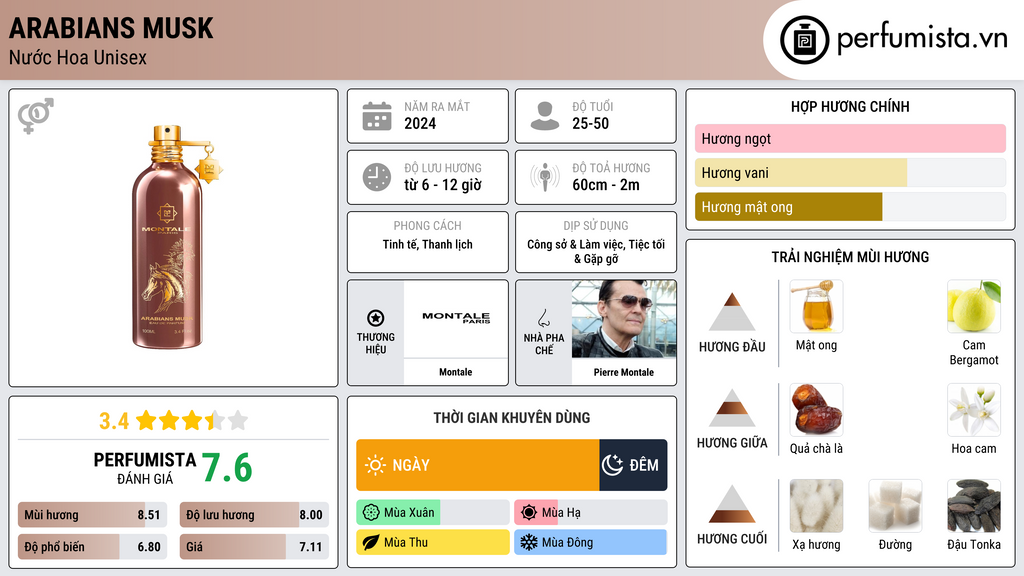Click the unisex gender symbol icon
The width and height of the screenshot is (1024, 576).
pos(36,115)
